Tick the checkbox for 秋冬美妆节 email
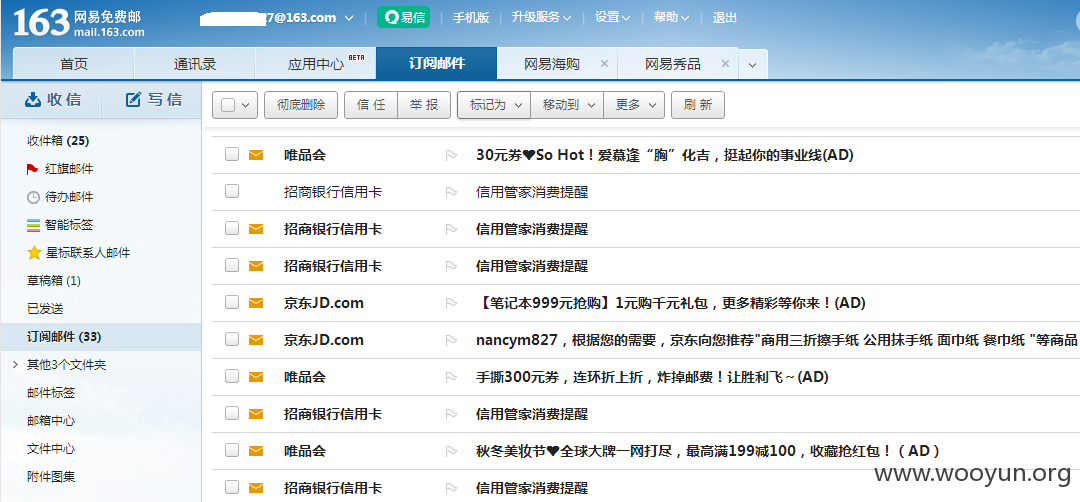This screenshot has width=1080, height=502. click(x=232, y=450)
